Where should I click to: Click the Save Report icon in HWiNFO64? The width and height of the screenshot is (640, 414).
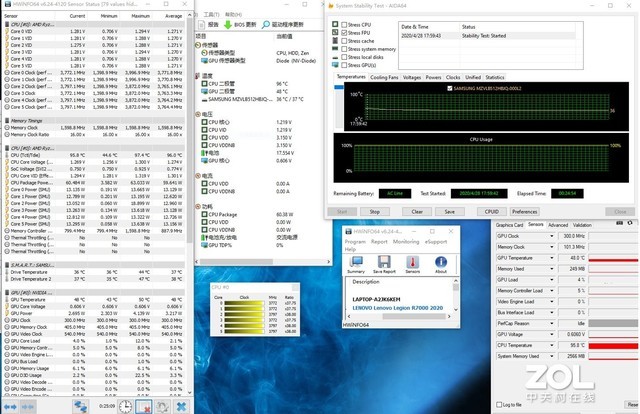385,263
